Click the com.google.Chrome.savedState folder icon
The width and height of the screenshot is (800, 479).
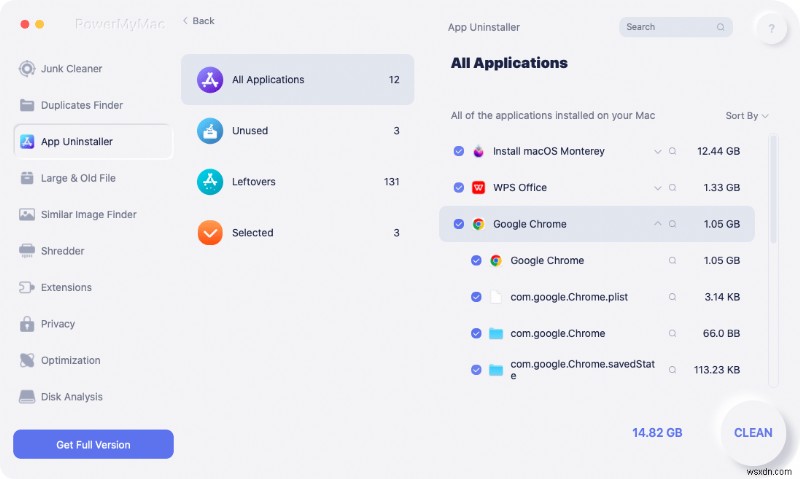click(495, 369)
